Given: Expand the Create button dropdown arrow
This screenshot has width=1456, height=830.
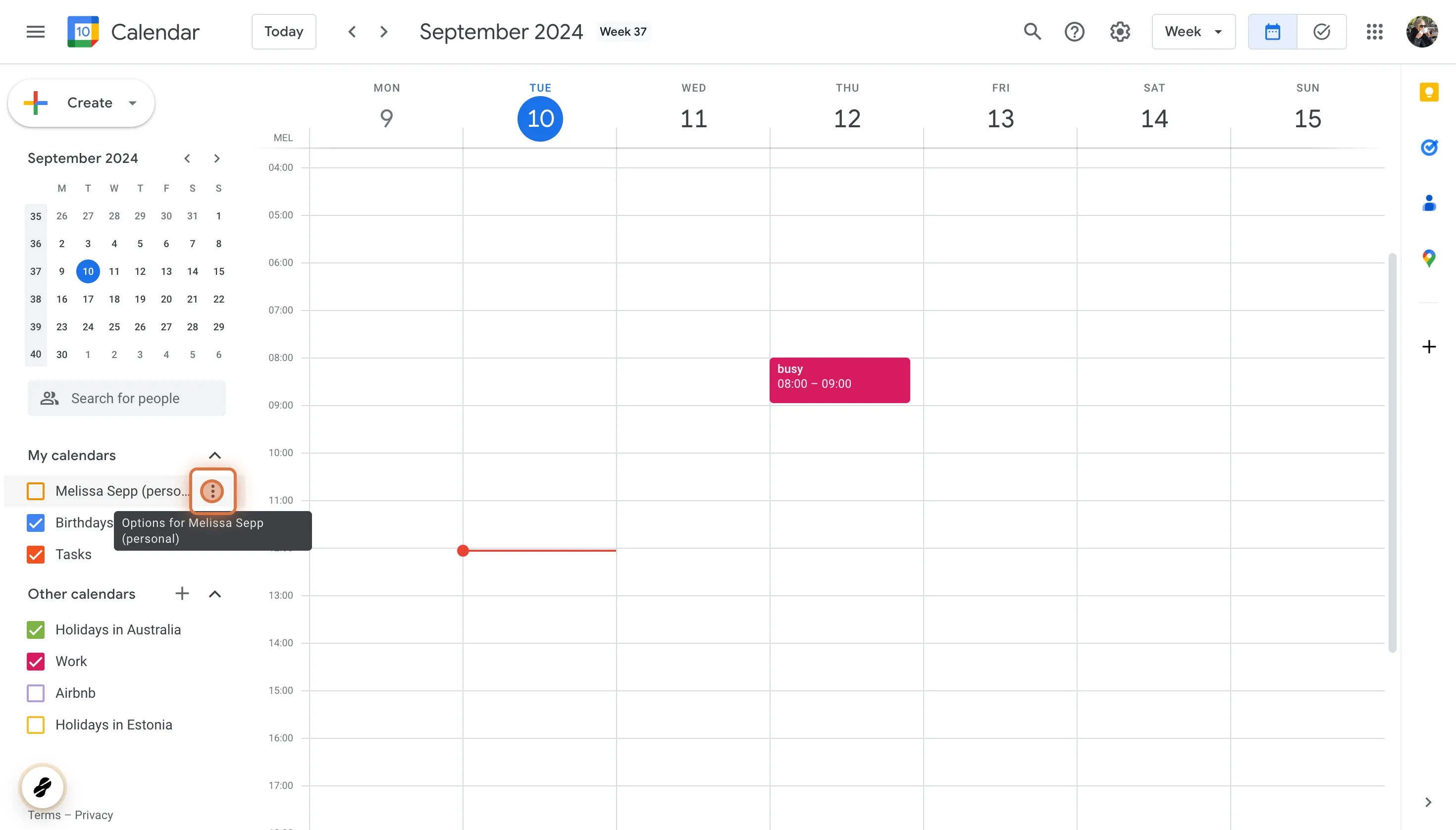Looking at the screenshot, I should coord(133,103).
